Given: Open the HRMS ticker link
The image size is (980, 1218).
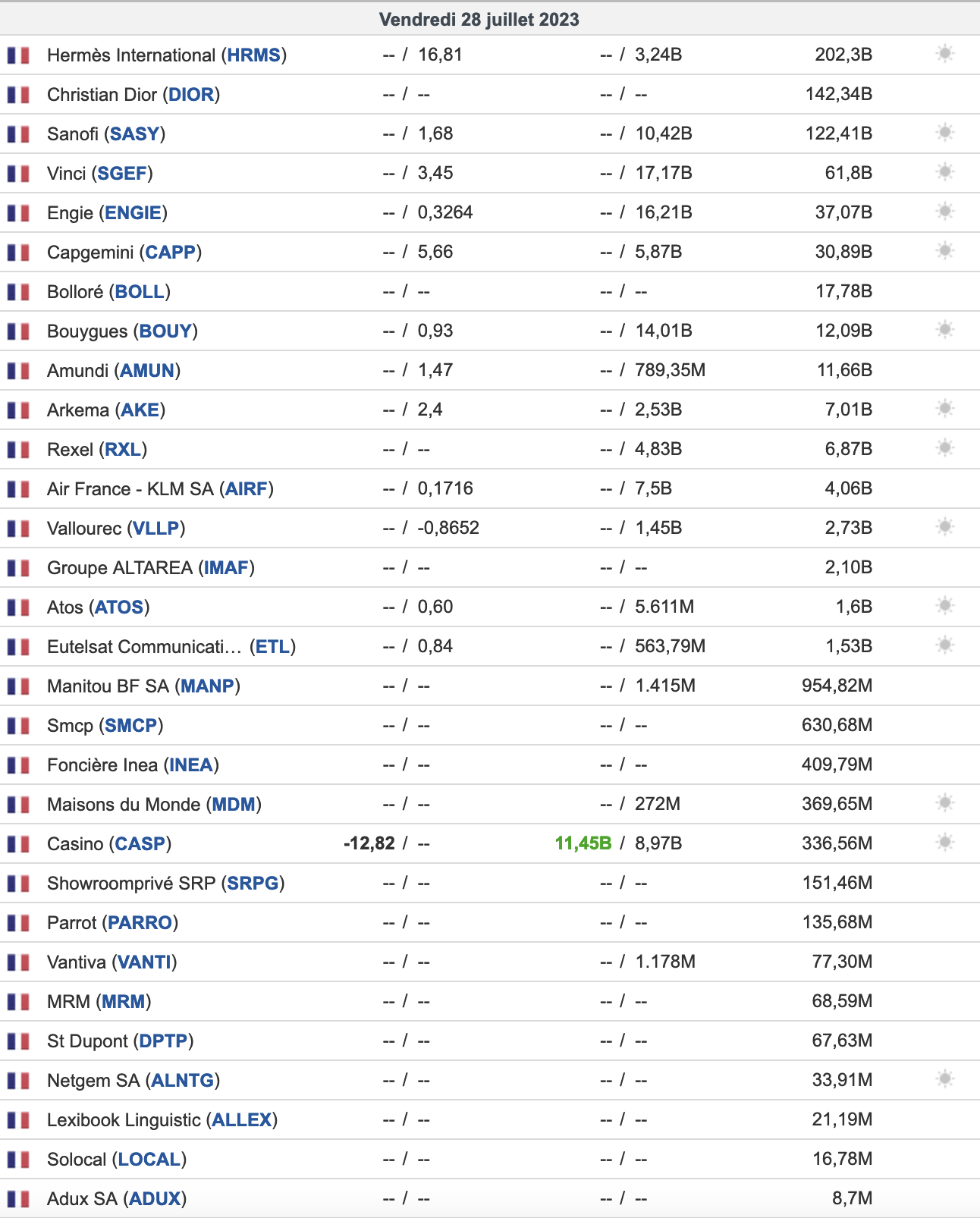Looking at the screenshot, I should (x=254, y=55).
